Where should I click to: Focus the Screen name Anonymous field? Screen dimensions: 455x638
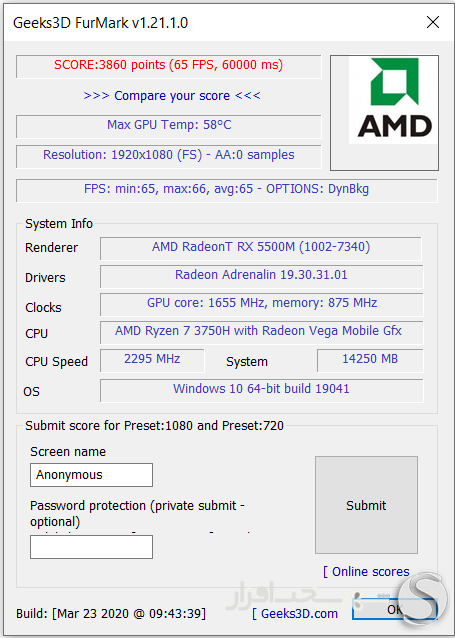tap(92, 475)
